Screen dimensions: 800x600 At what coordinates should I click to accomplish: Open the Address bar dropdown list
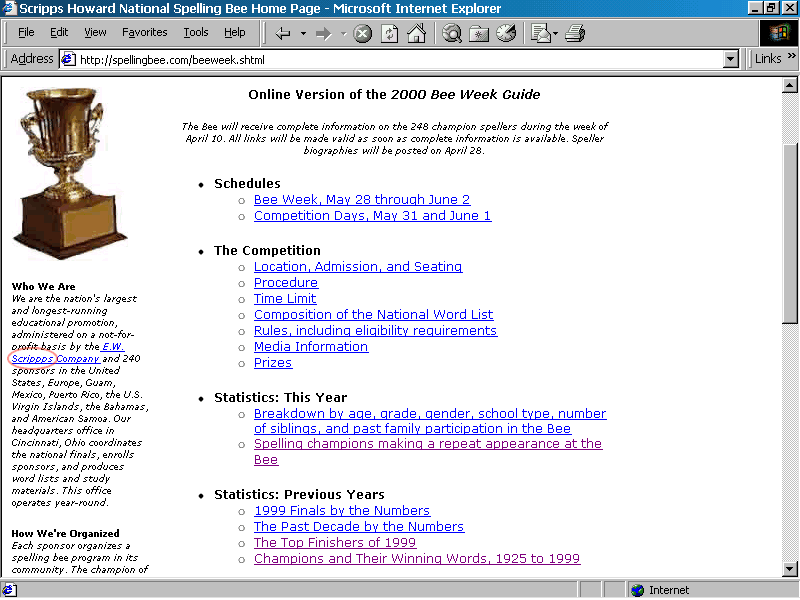pos(731,59)
